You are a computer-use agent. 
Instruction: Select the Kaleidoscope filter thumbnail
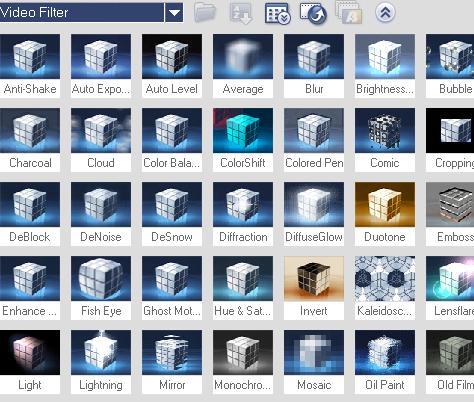(x=385, y=278)
